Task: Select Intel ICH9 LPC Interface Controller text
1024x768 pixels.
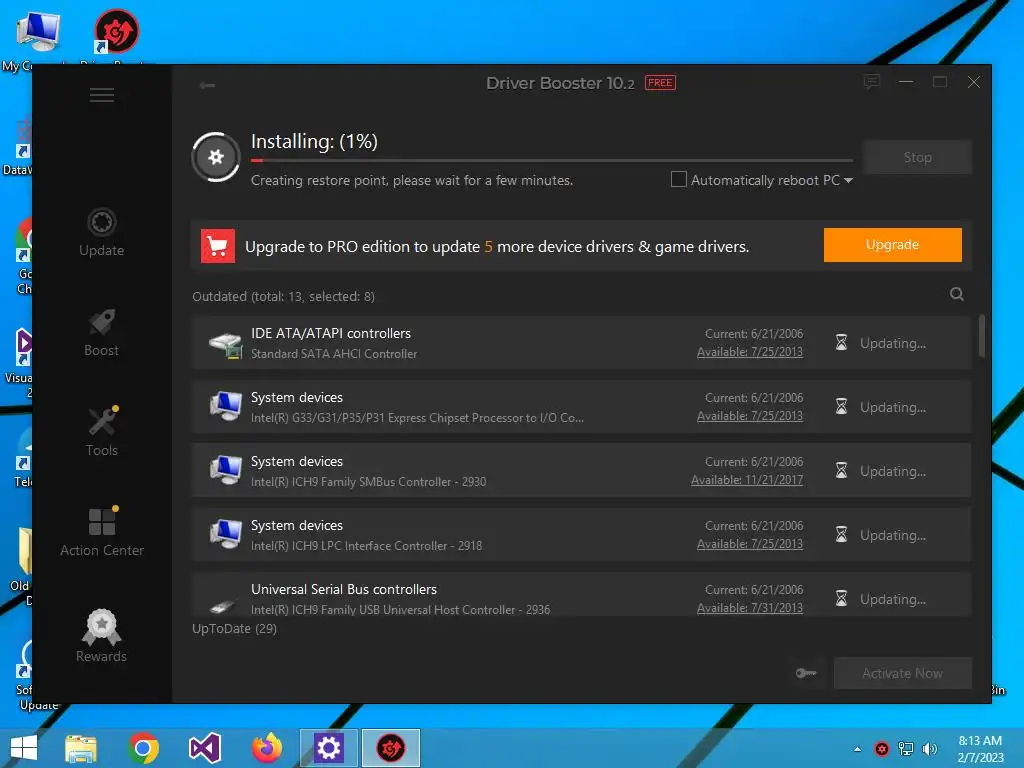Action: (x=366, y=546)
